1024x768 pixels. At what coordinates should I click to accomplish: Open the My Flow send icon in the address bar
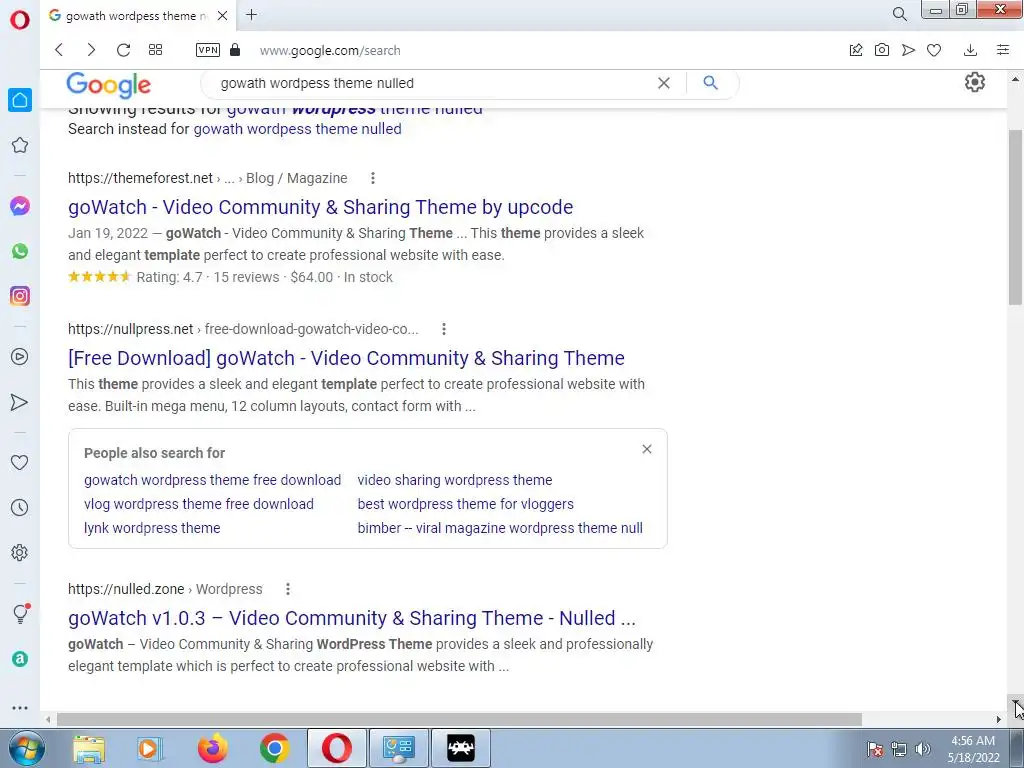click(x=908, y=50)
